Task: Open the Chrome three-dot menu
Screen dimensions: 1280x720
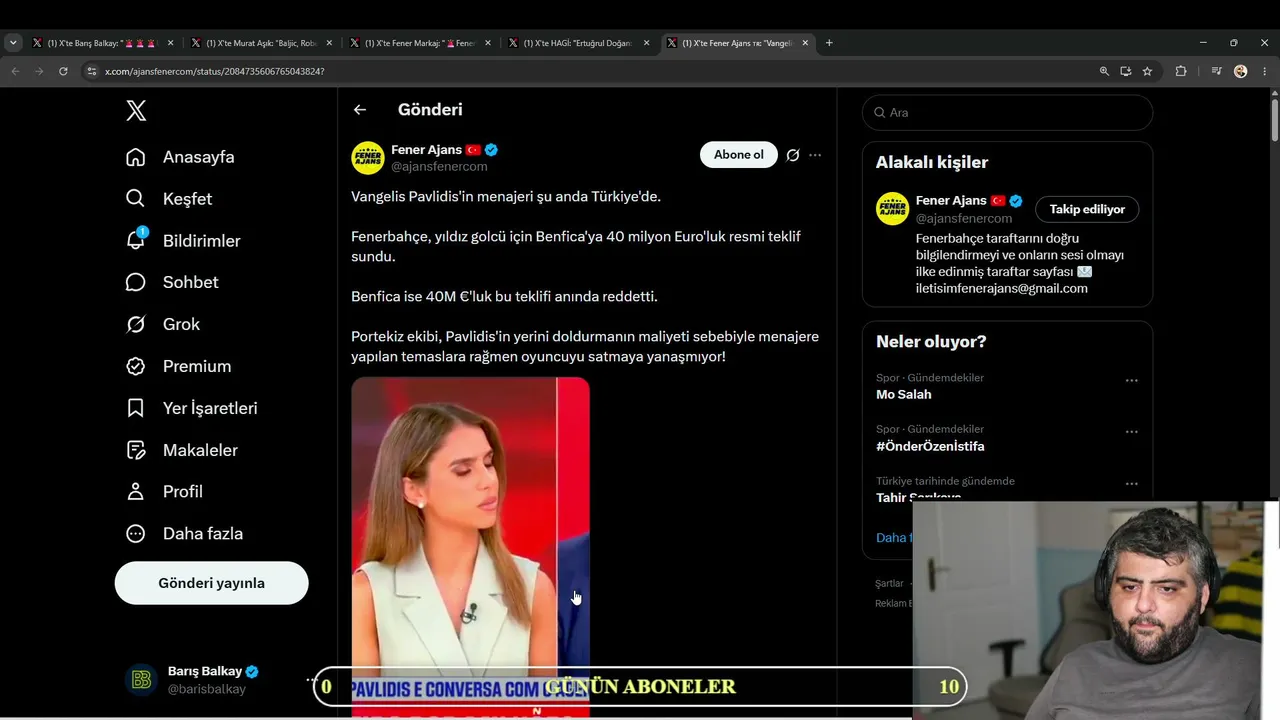Action: (x=1263, y=71)
